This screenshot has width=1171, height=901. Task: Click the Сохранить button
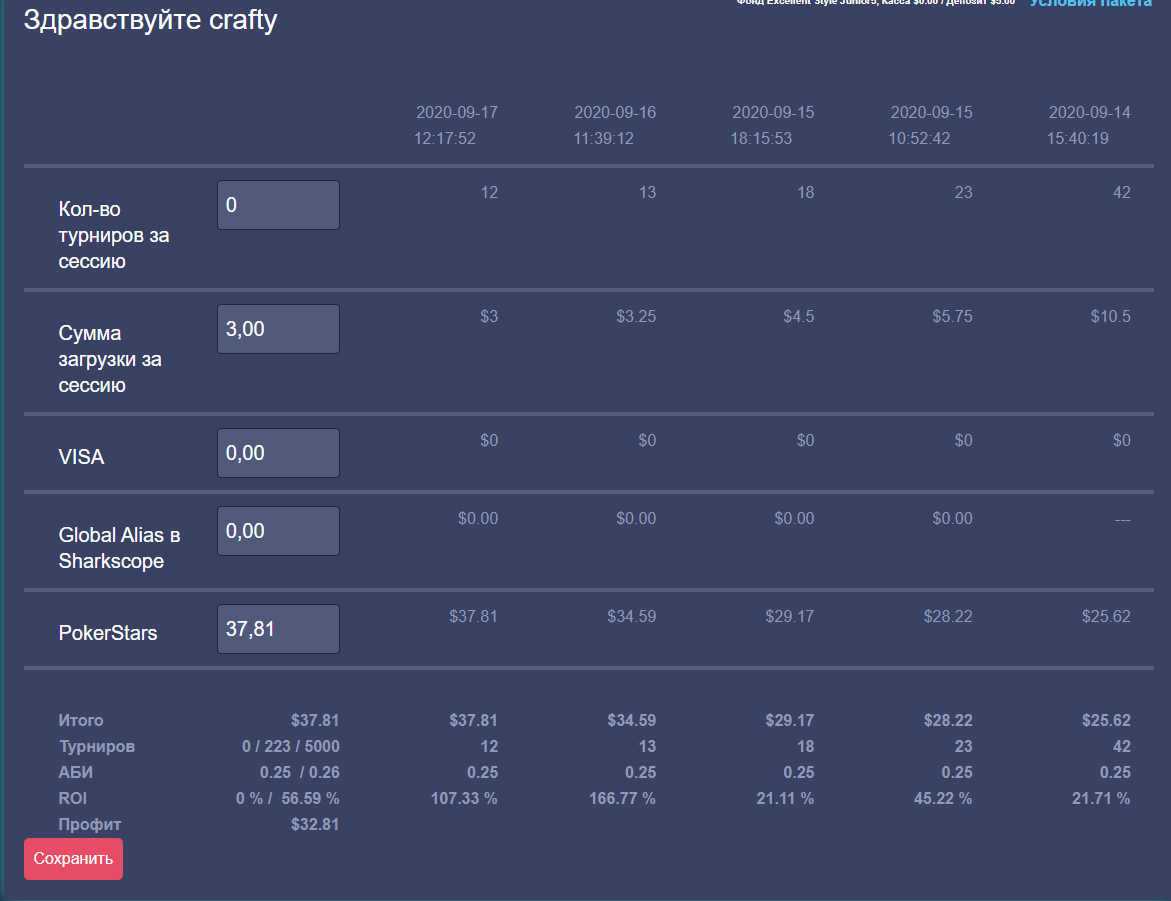pos(73,858)
